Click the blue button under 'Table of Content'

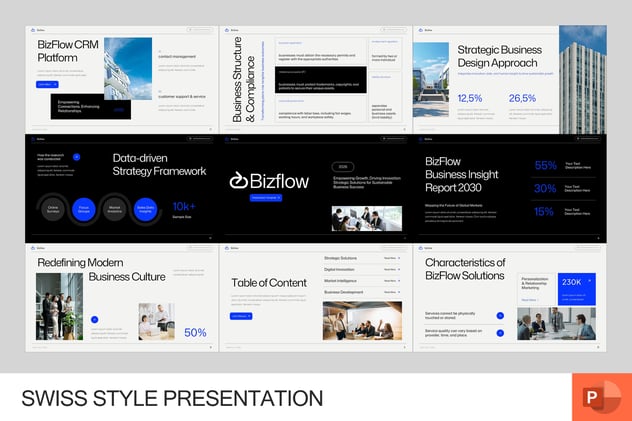point(241,316)
